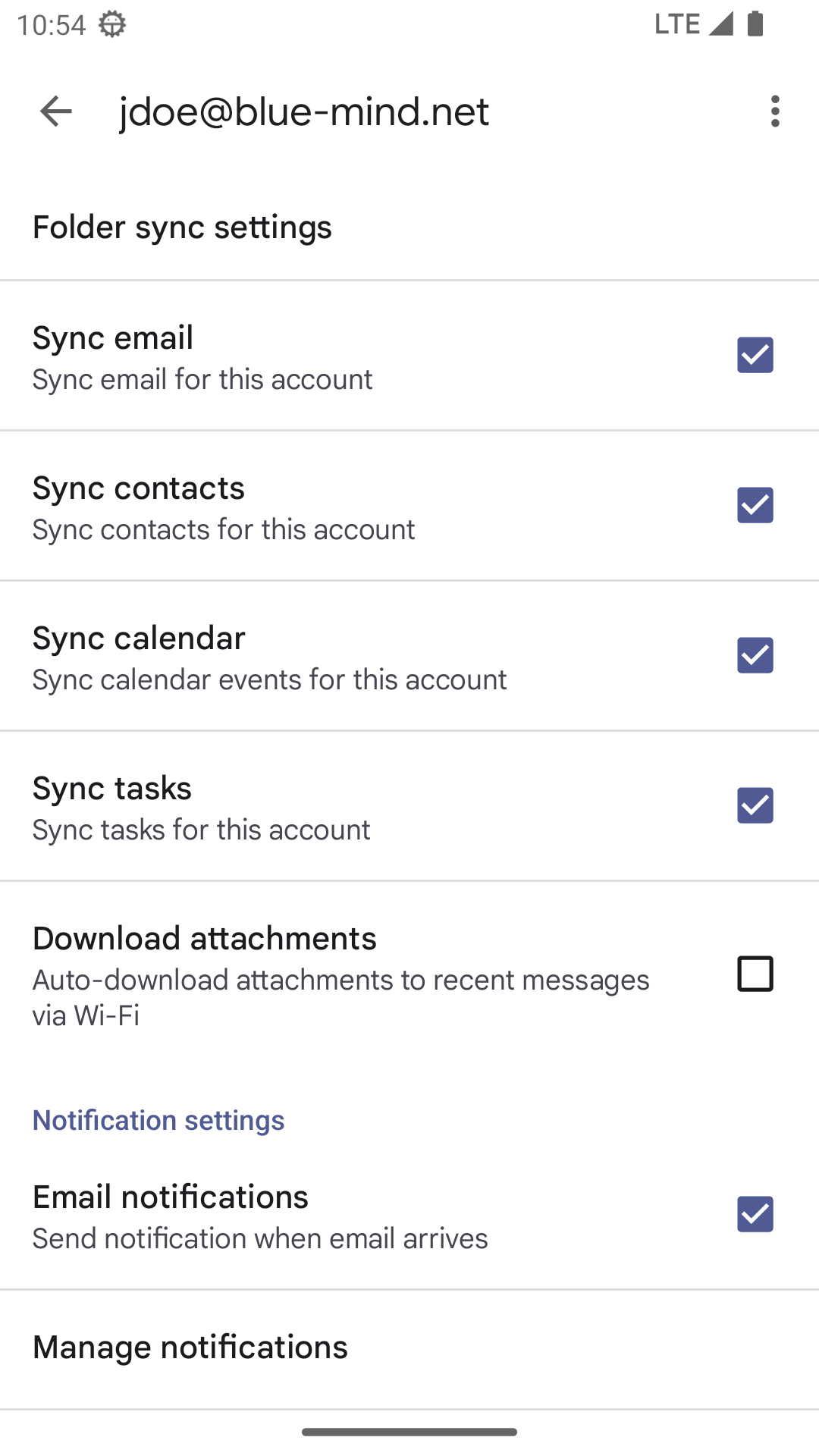This screenshot has width=819, height=1456.
Task: Tap the settings gear status icon
Action: point(112,24)
